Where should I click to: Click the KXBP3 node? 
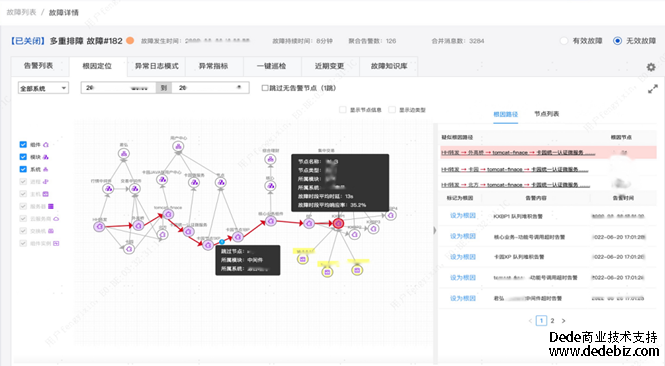373,229
